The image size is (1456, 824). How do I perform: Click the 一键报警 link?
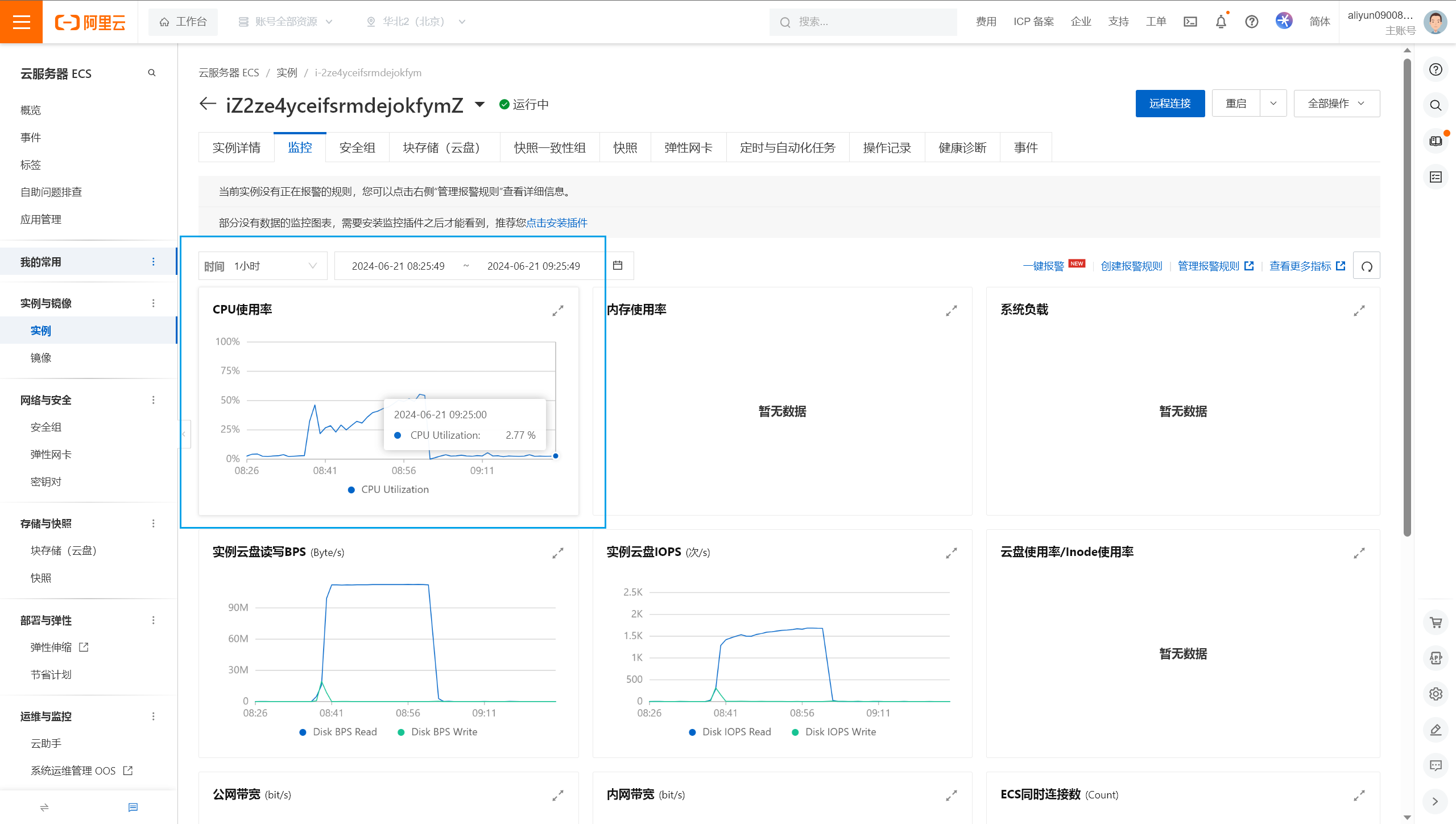[1043, 266]
